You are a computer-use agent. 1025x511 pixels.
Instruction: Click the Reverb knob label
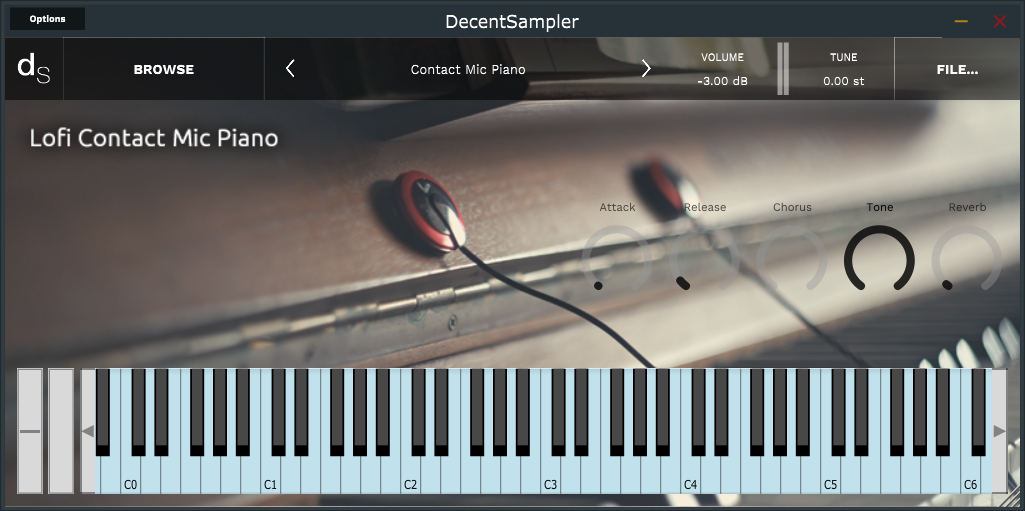pos(967,207)
